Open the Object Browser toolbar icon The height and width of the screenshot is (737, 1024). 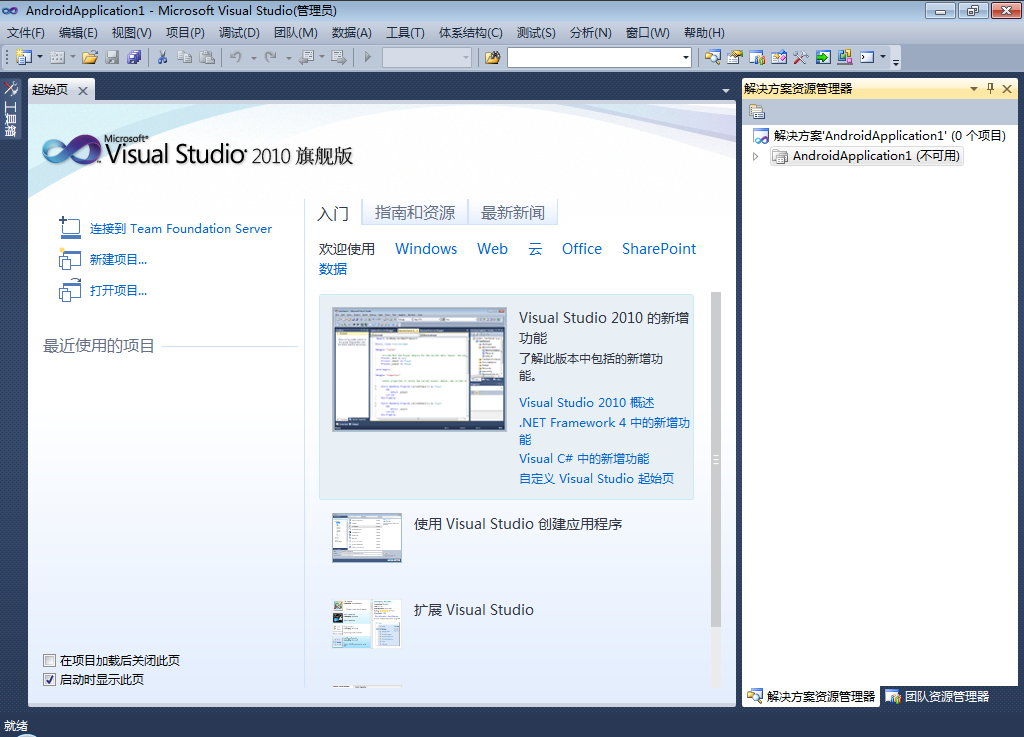point(779,57)
